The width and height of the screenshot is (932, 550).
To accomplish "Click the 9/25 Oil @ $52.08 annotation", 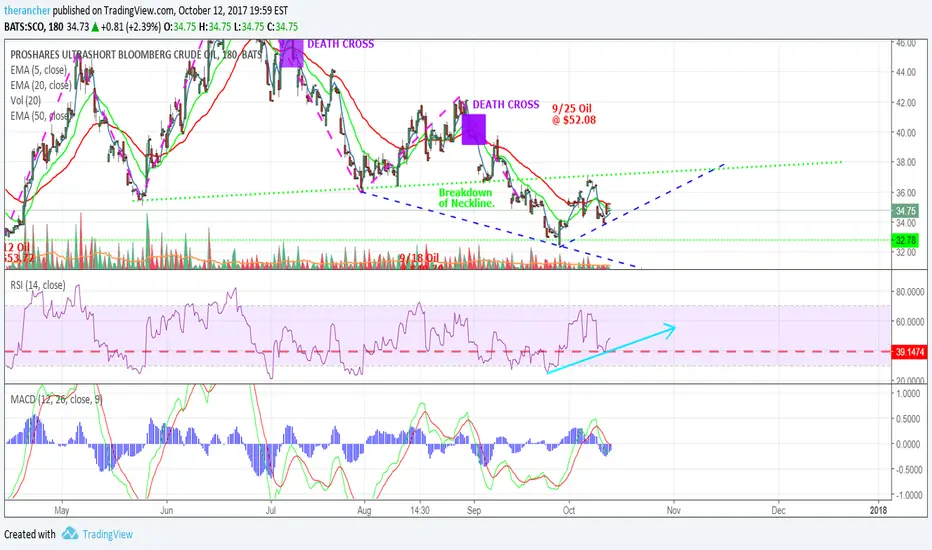I will click(x=574, y=114).
